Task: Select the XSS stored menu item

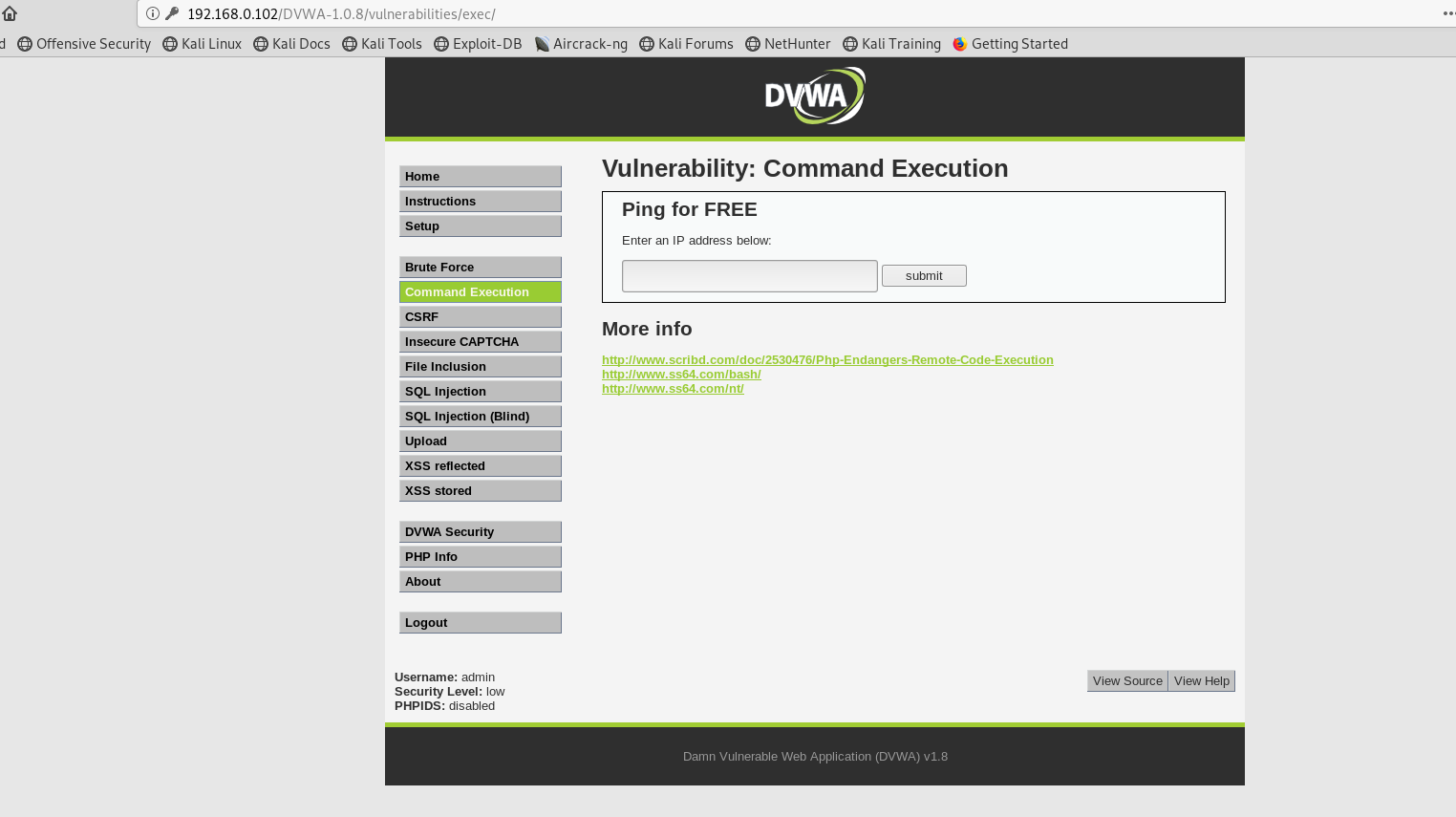Action: [x=481, y=491]
